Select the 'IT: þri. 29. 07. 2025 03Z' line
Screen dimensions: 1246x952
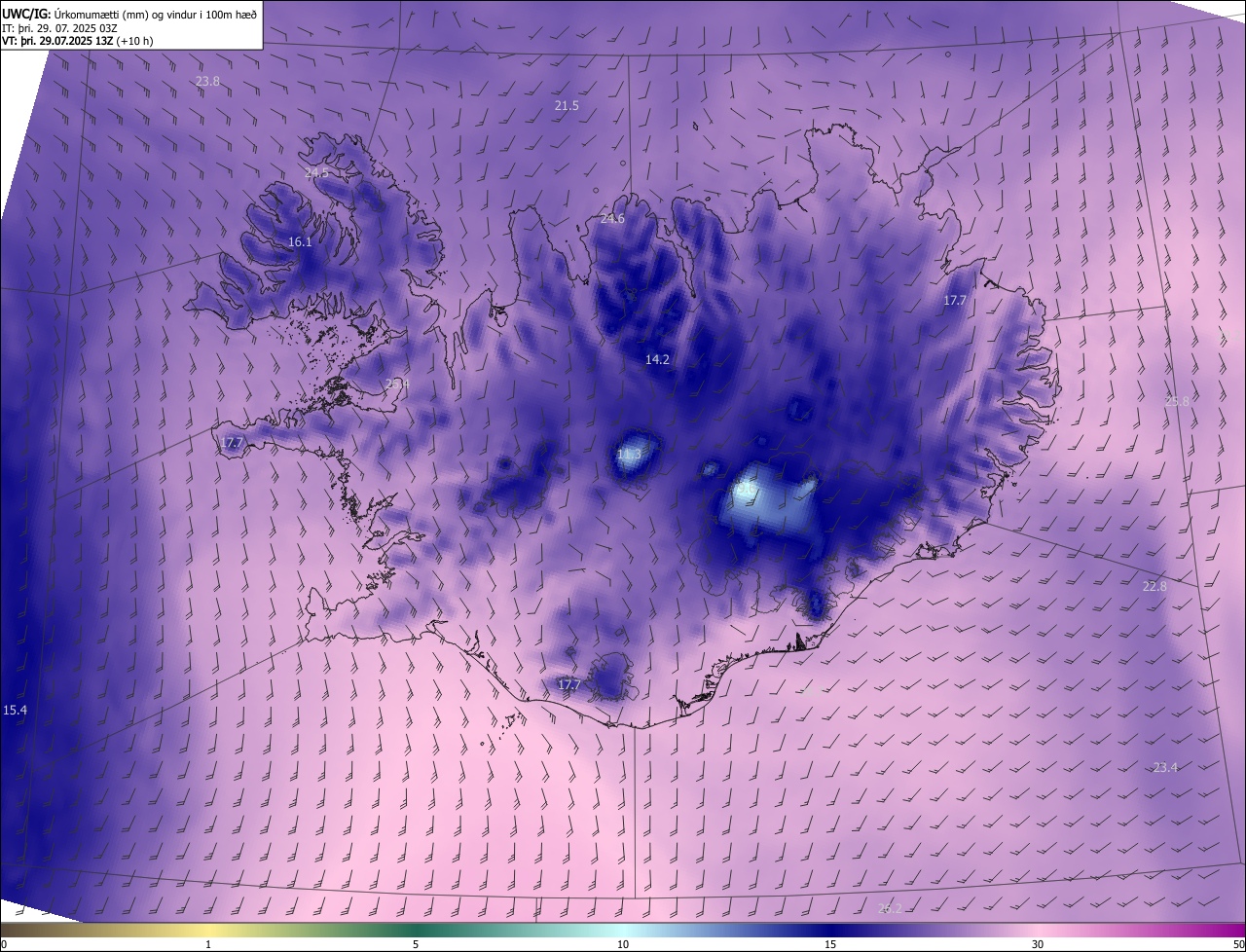tap(60, 27)
